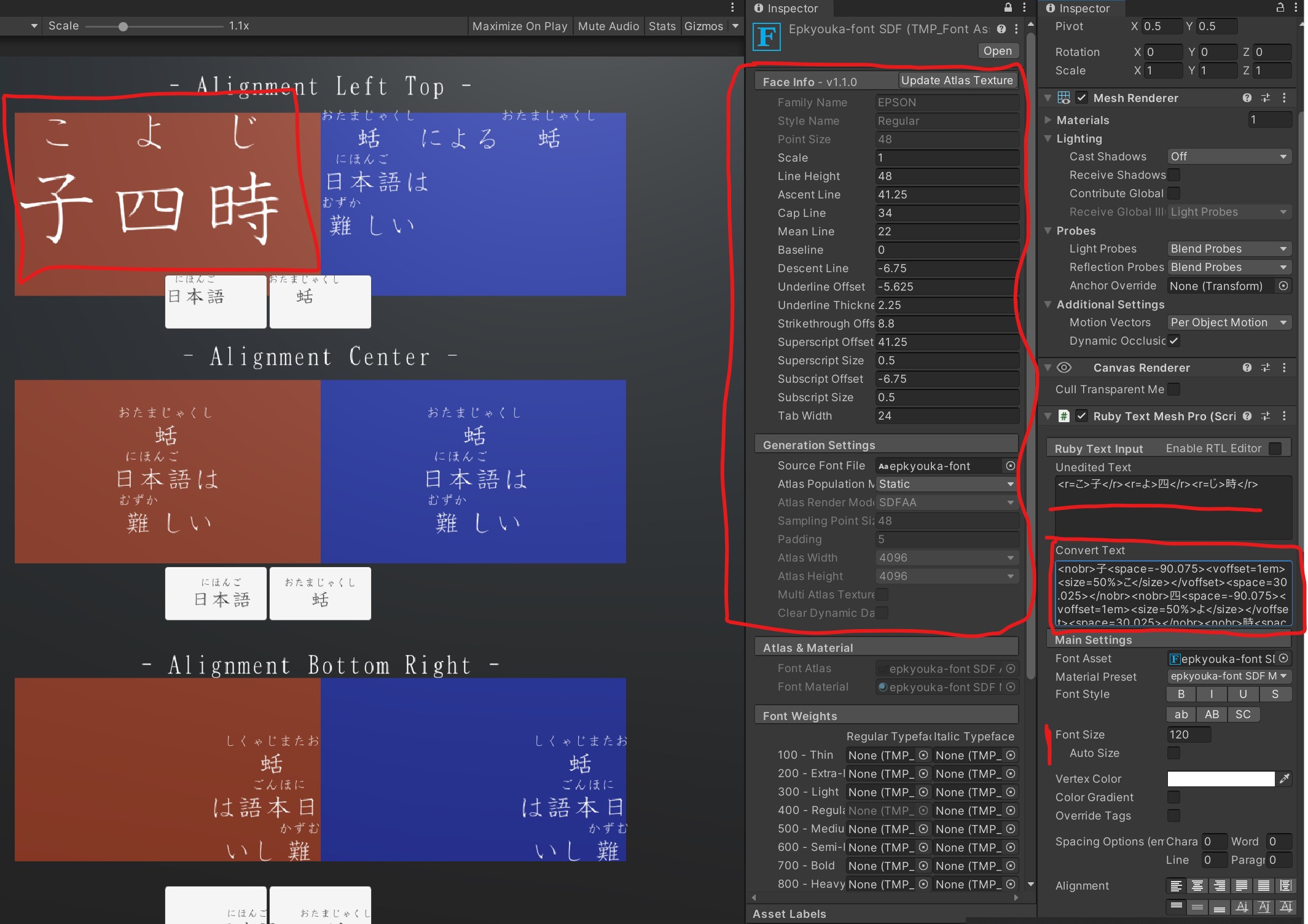1308x924 pixels.
Task: Open the Font Asset object picker
Action: pyautogui.click(x=1284, y=658)
